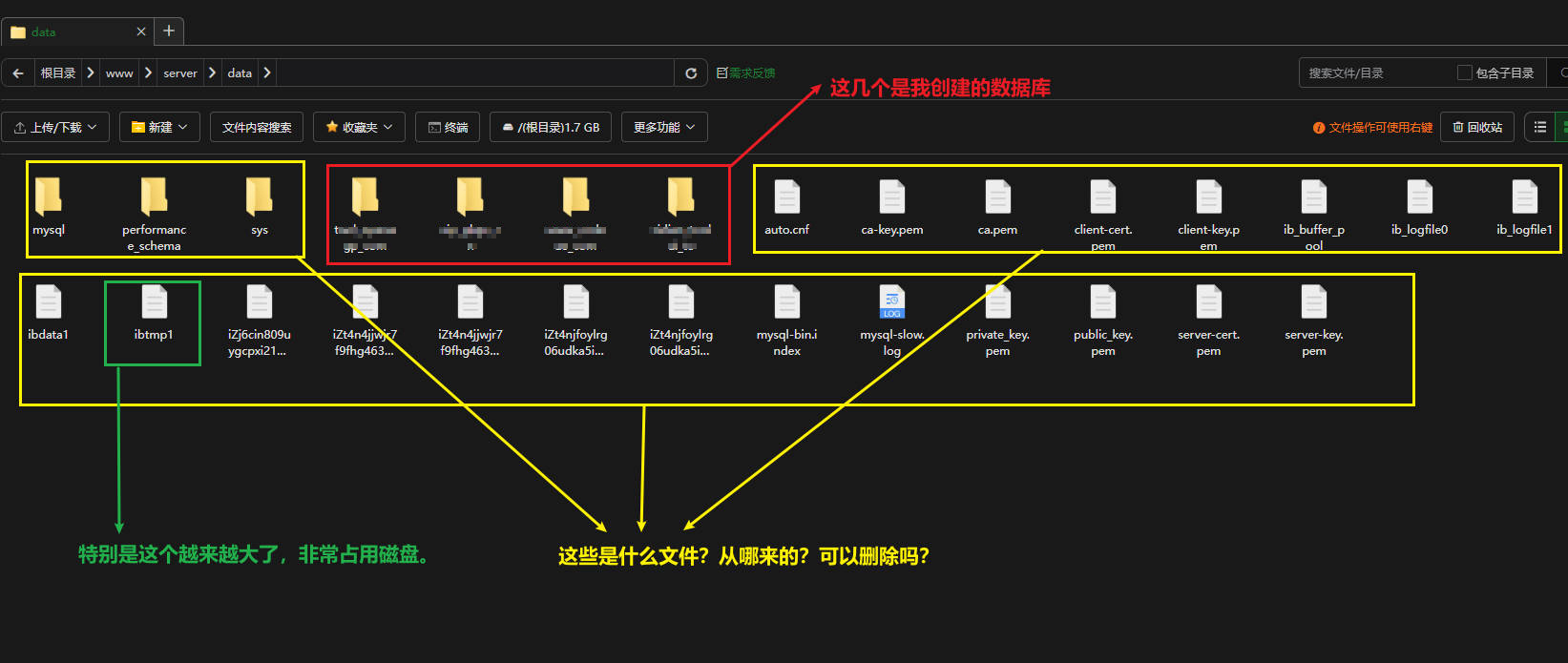Expand chevron after www breadcrumb
Screen dimensions: 1568x663
[148, 73]
